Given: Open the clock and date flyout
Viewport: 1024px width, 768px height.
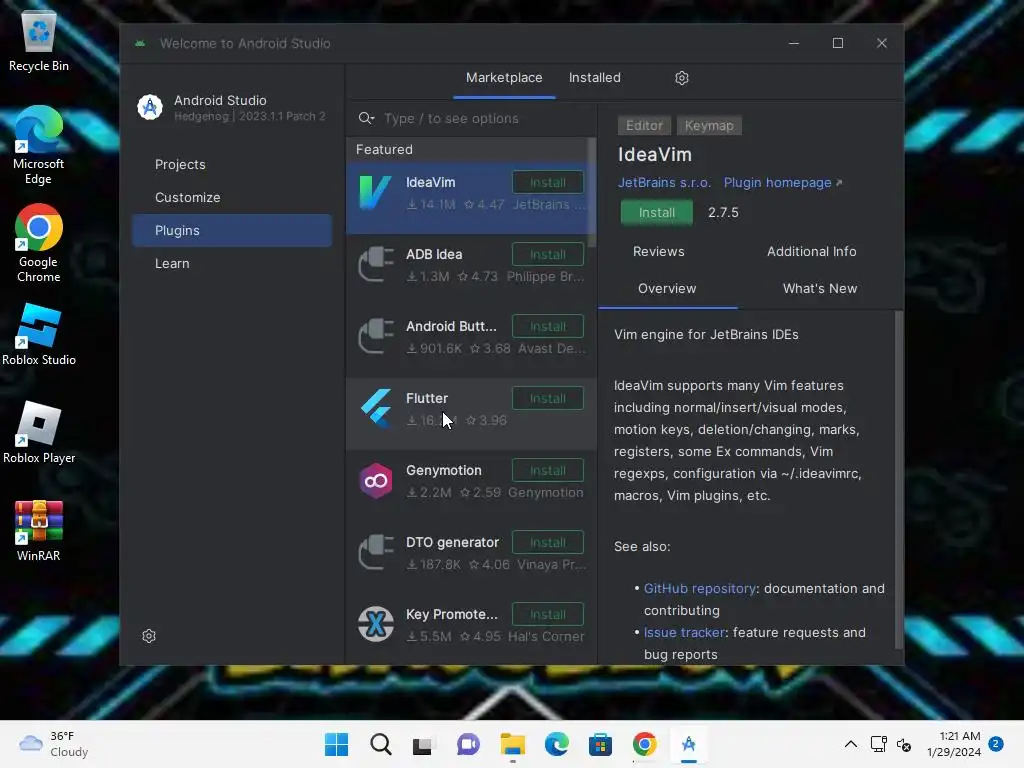Looking at the screenshot, I should [953, 744].
